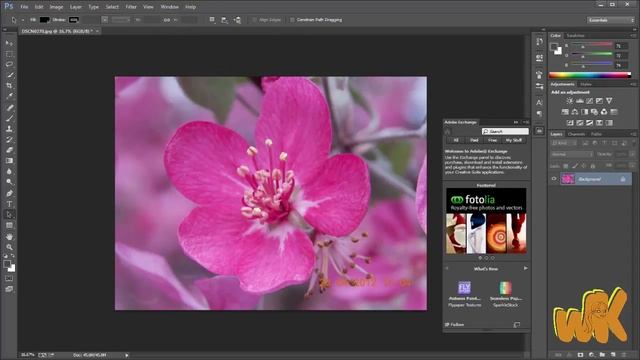Open path alignment options
640x360 pixels.
tap(224, 20)
